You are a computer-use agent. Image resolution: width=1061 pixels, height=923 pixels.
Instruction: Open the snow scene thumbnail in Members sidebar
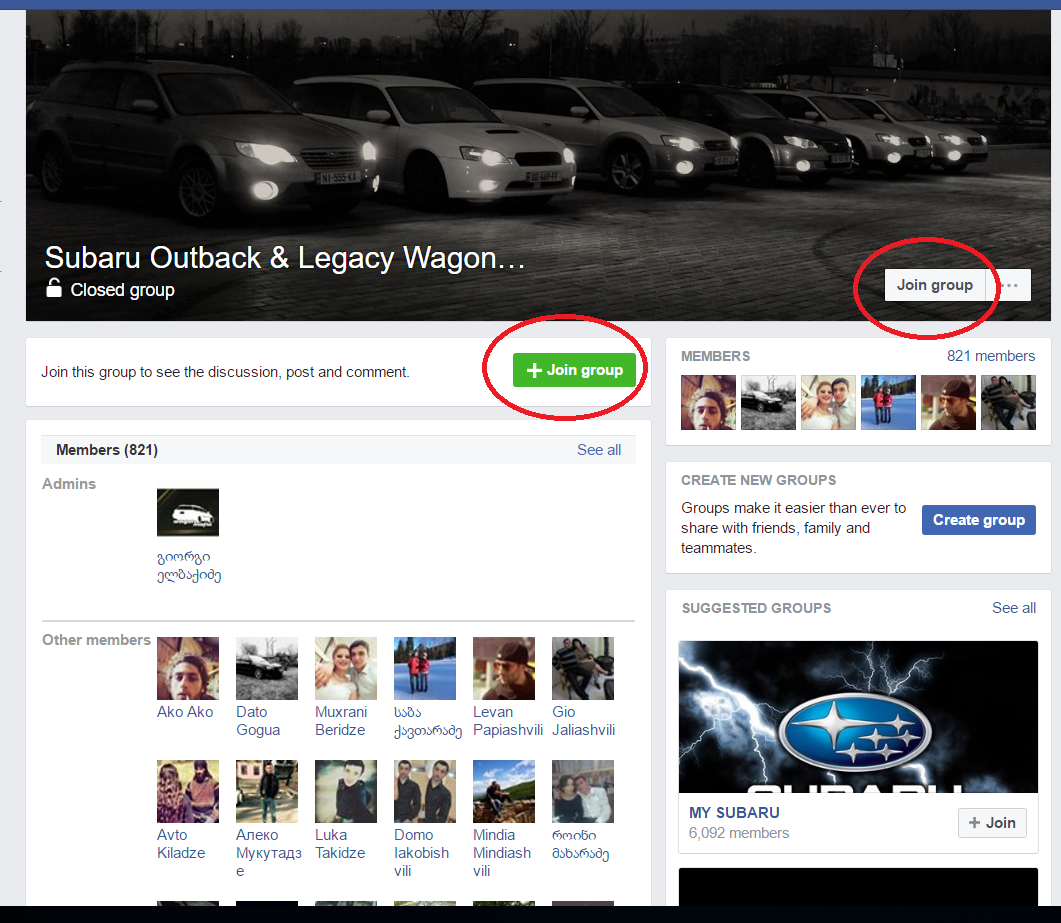tap(888, 403)
